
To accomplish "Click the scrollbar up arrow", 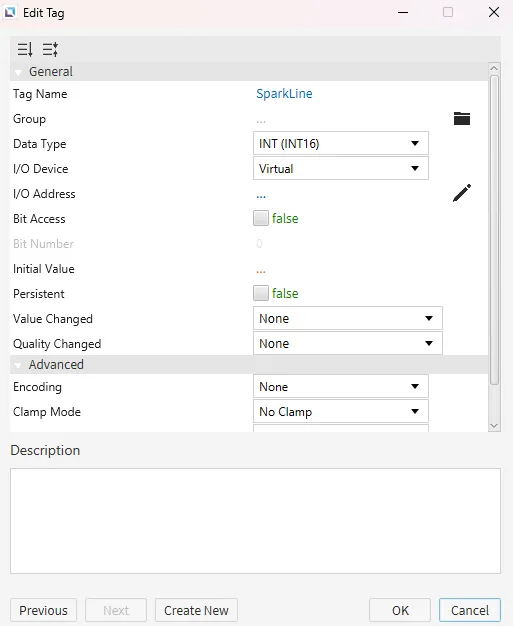I will tap(494, 68).
